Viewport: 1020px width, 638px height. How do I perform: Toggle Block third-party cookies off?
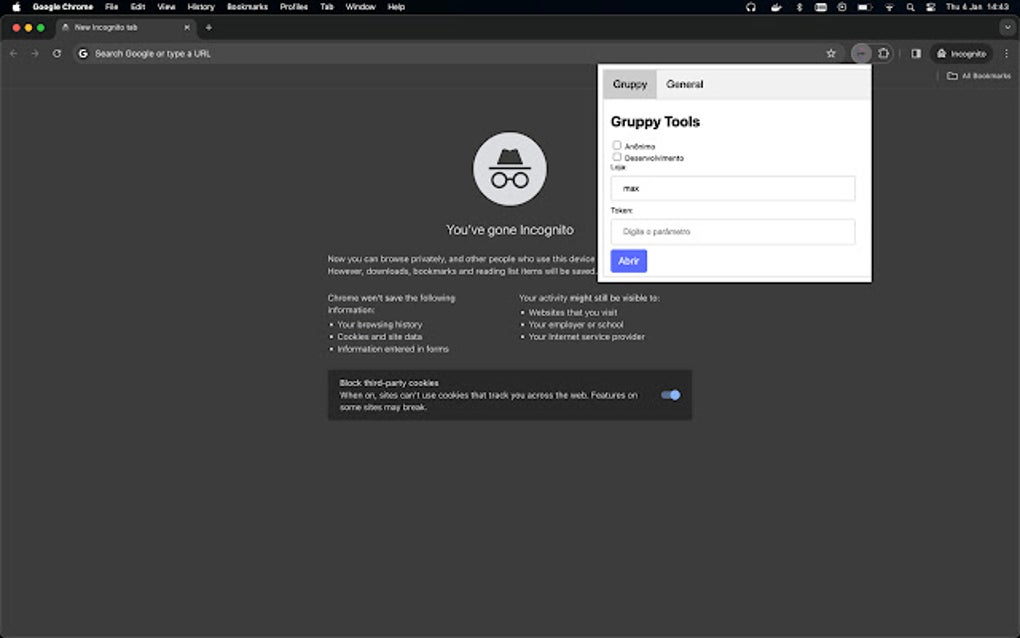coord(671,395)
